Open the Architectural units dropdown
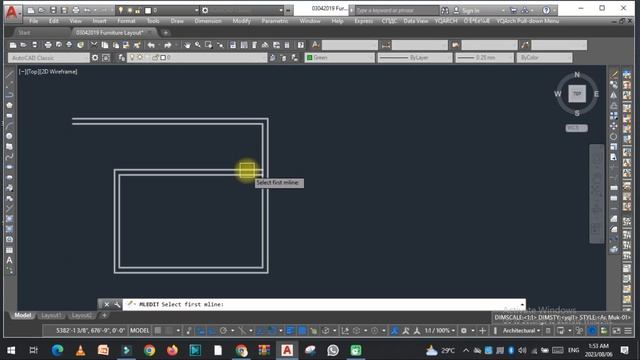 click(521, 331)
